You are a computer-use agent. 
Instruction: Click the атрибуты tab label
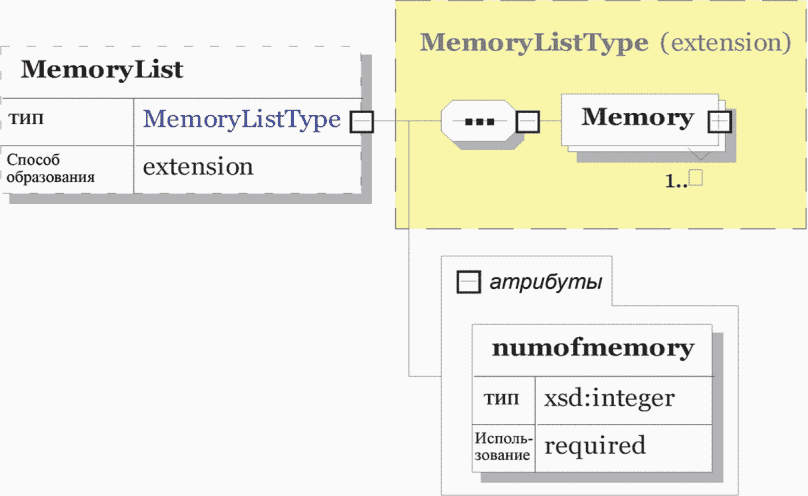point(546,282)
